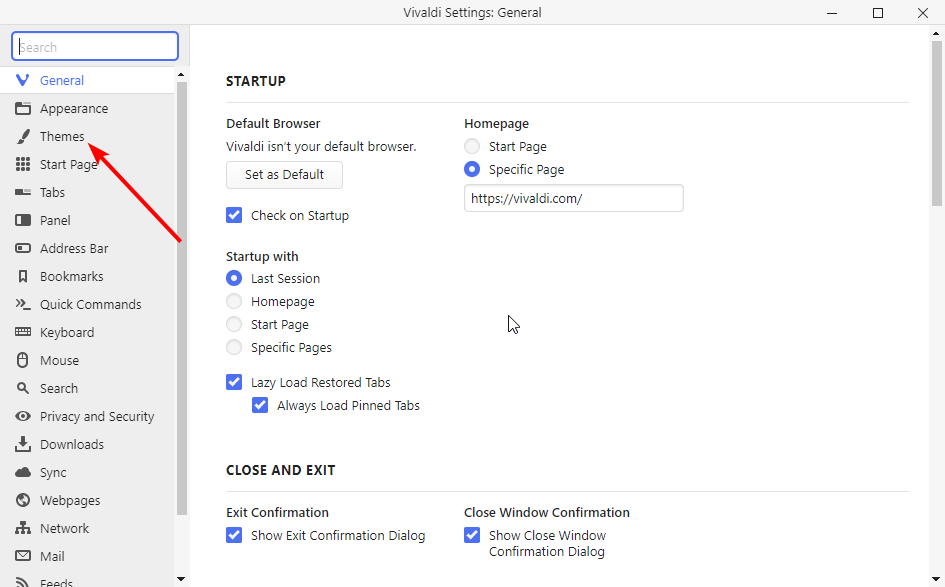
Task: Click the Mail envelope icon
Action: click(23, 556)
